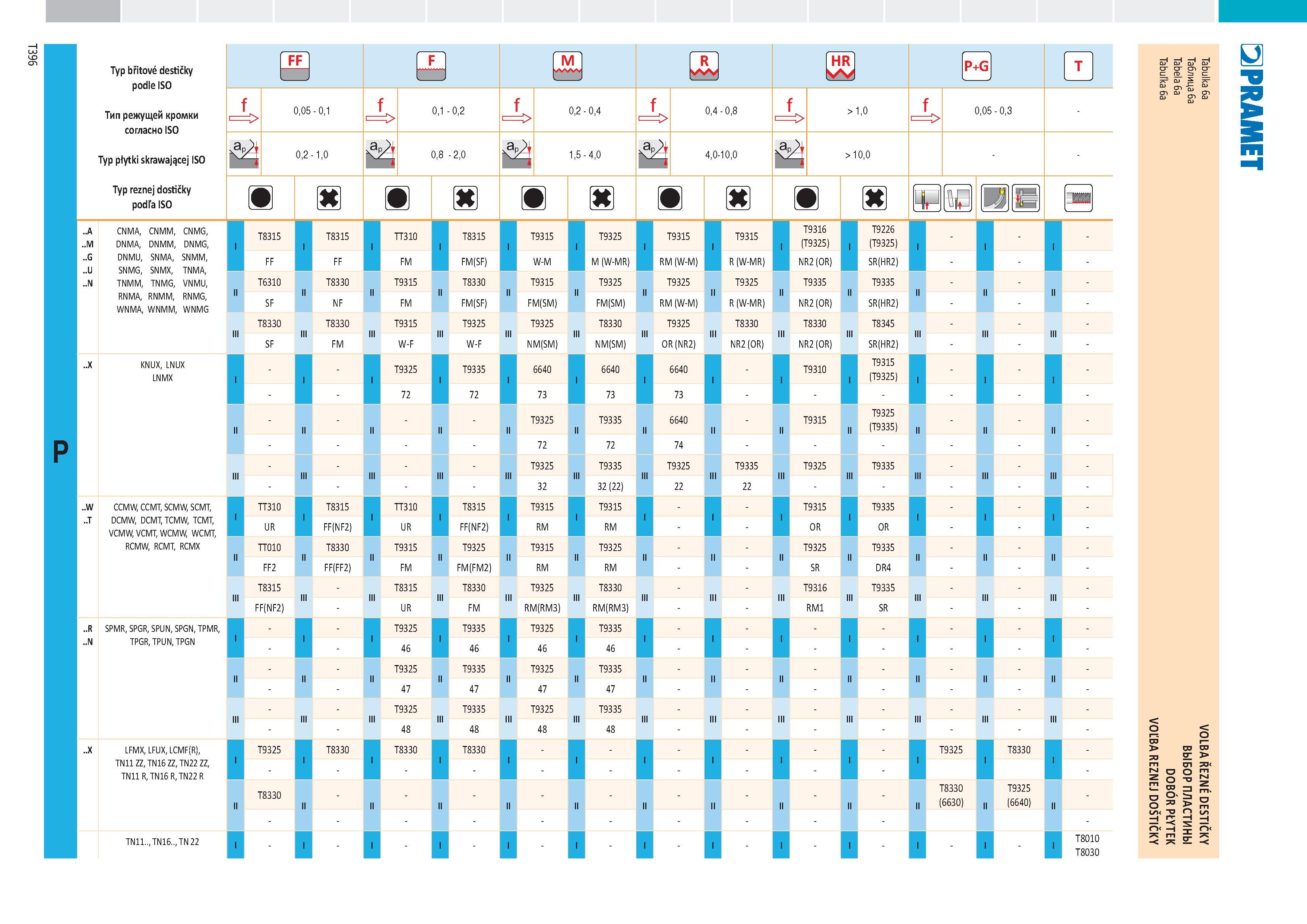1307x924 pixels.
Task: Click the ap depth icon beside 4,0-10,0
Action: [653, 154]
